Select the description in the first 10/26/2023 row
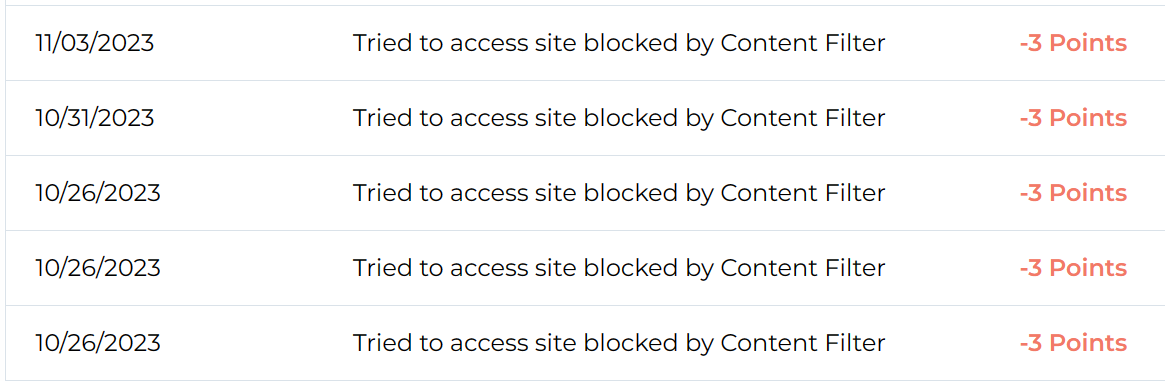This screenshot has width=1165, height=381. coord(619,194)
